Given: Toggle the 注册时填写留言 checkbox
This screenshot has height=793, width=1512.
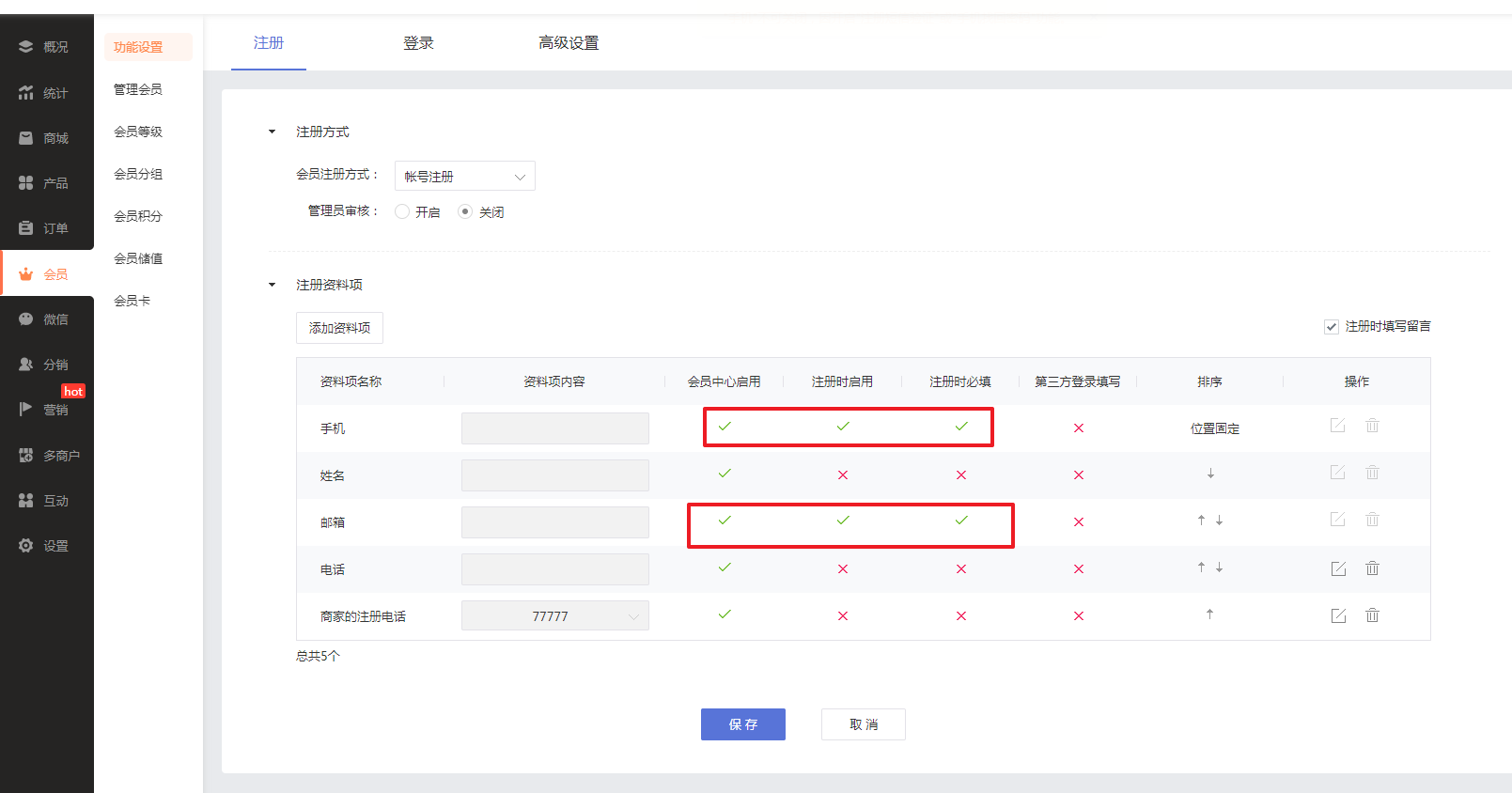Looking at the screenshot, I should (1331, 327).
